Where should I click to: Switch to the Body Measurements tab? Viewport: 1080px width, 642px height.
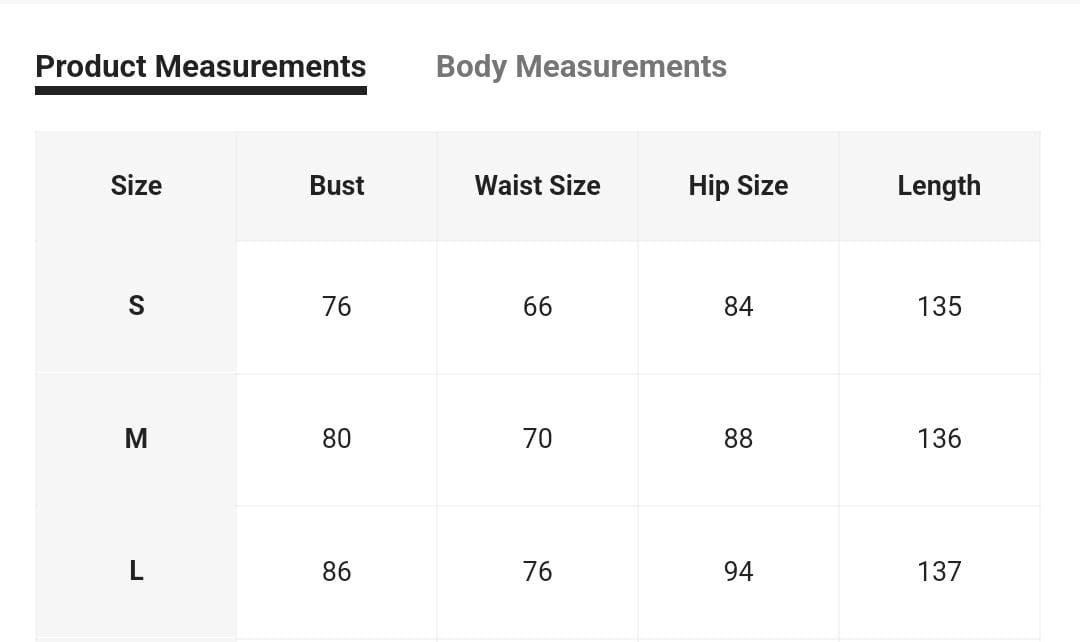(581, 67)
